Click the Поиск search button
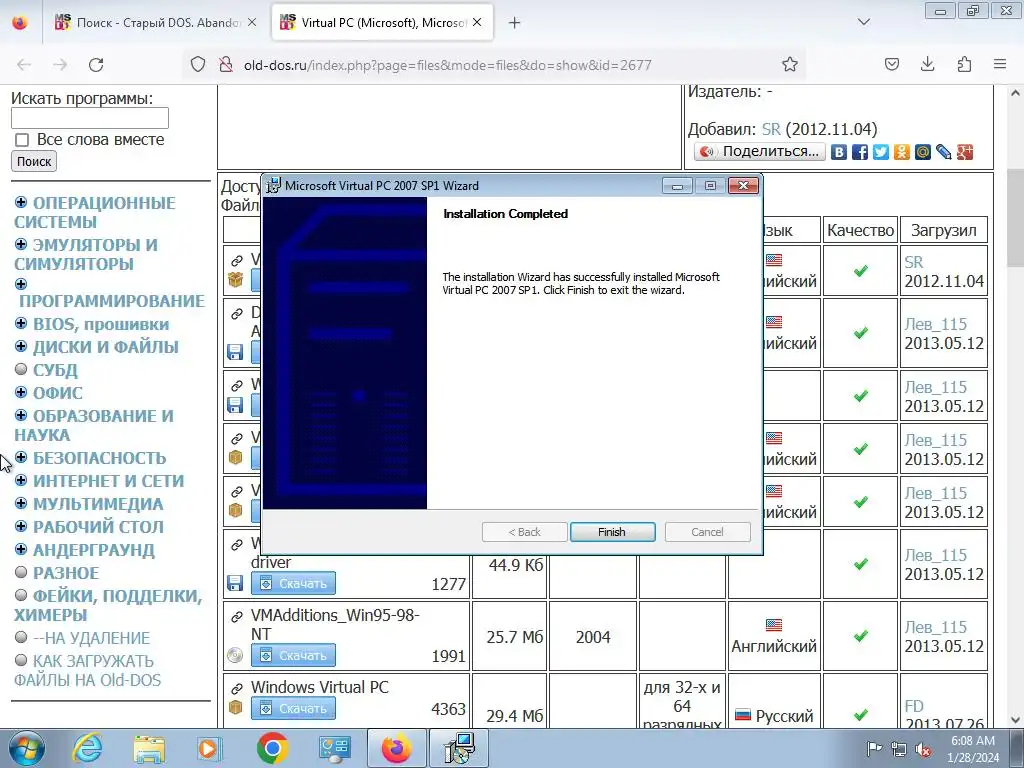This screenshot has width=1024, height=768. (x=34, y=161)
